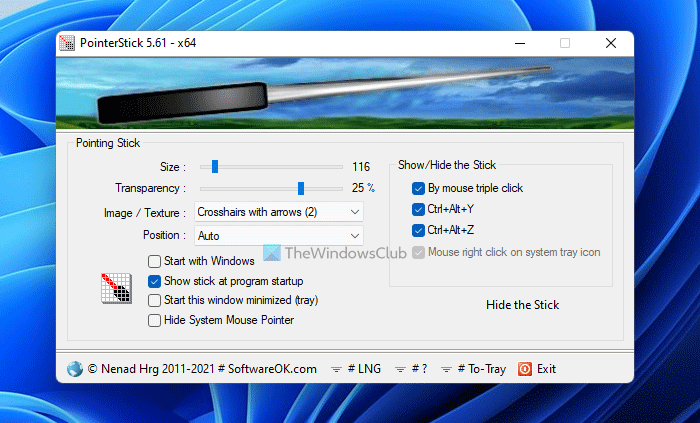Screen dimensions: 700x423
Task: Open the # LNG language menu
Action: tap(356, 369)
